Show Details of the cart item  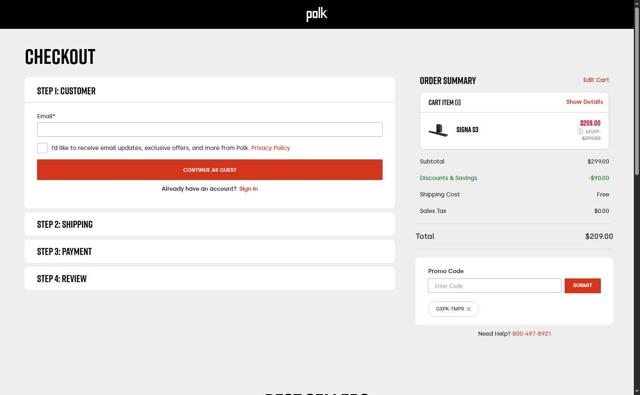[584, 102]
